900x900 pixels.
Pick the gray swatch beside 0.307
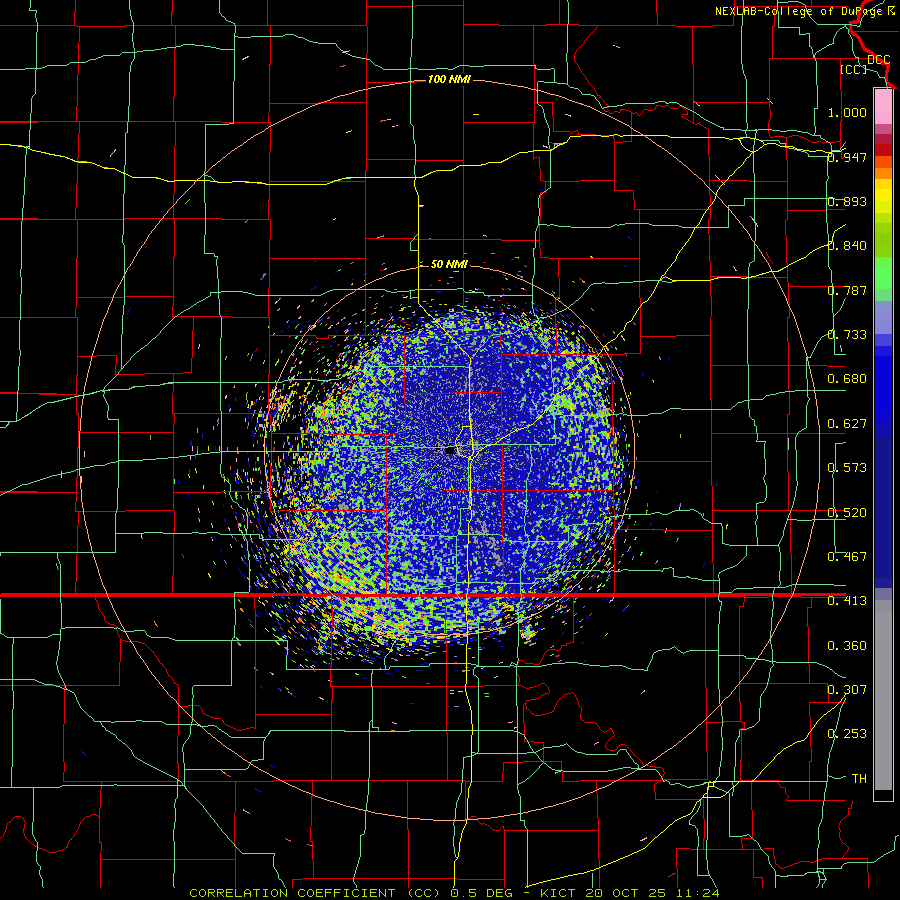tap(883, 695)
